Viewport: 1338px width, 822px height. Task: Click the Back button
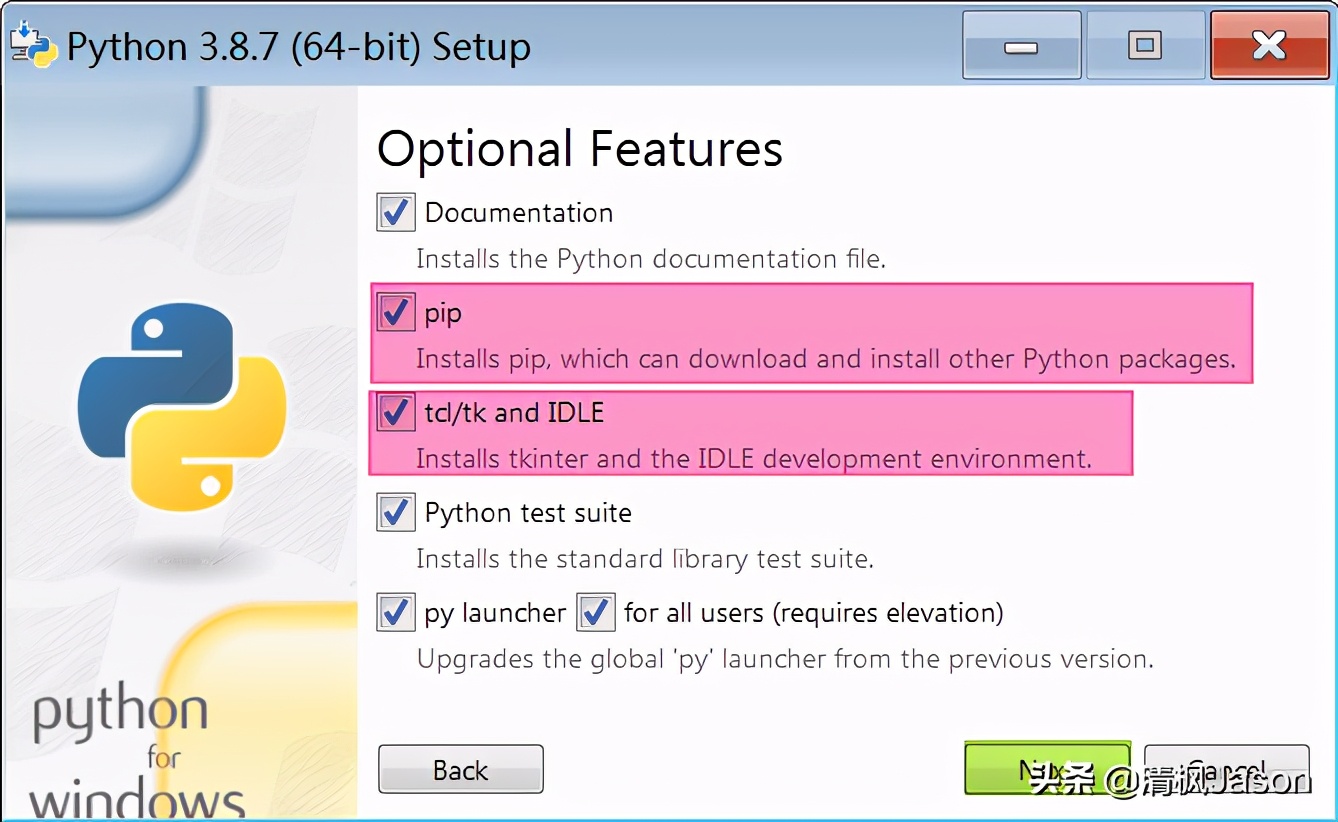point(460,769)
